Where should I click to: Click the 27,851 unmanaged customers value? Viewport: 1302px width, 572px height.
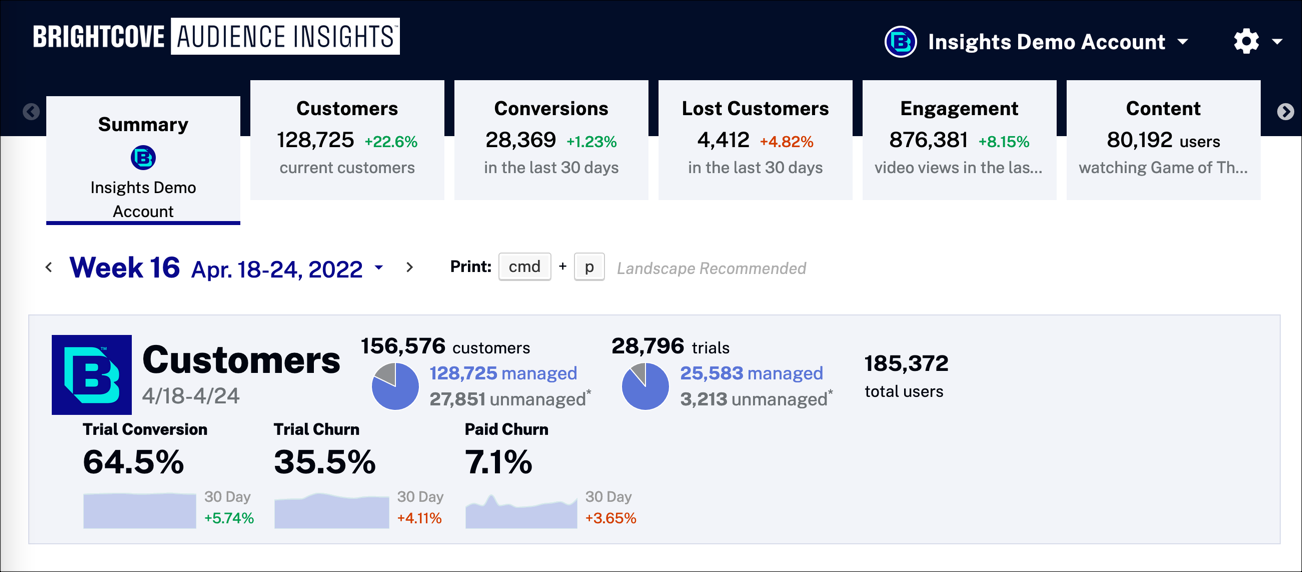point(510,399)
